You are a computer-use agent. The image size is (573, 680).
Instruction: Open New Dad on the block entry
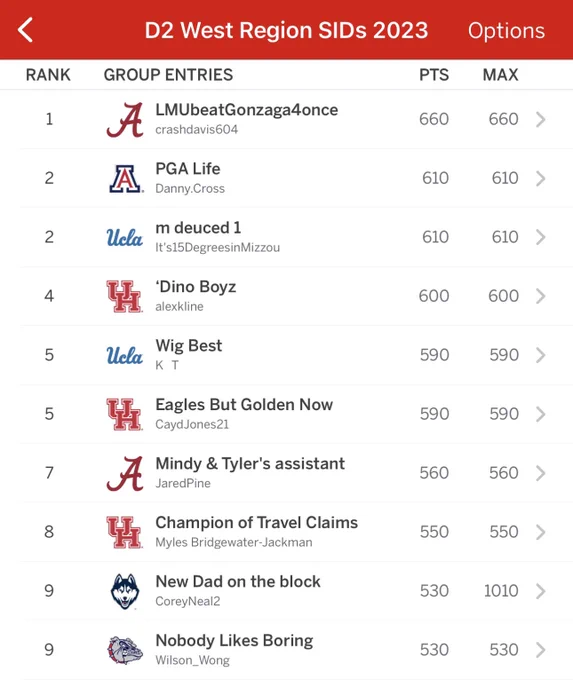[286, 591]
